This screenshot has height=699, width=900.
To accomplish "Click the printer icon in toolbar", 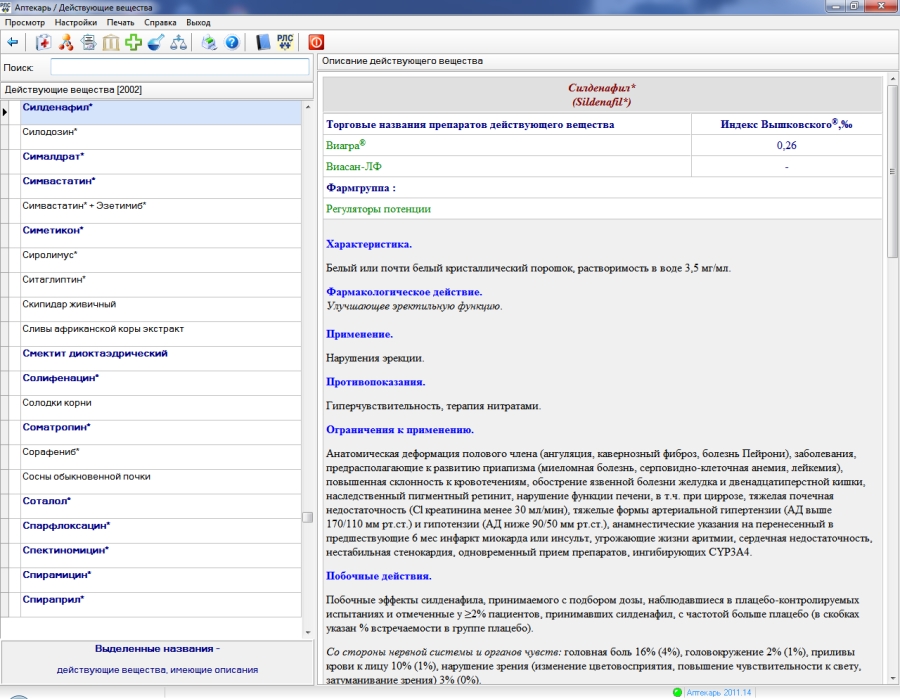I will 209,42.
